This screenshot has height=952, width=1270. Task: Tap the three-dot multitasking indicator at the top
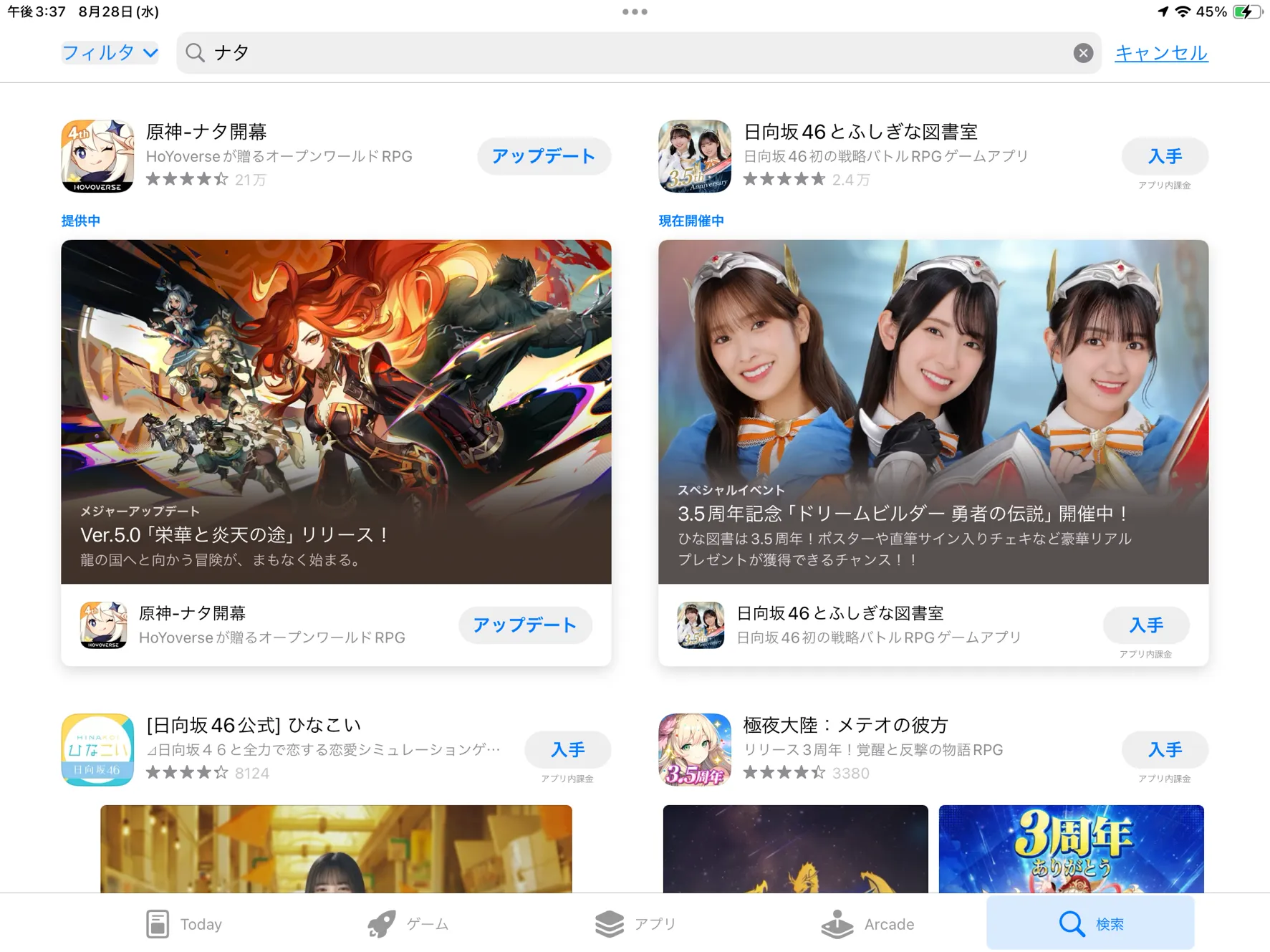[635, 11]
